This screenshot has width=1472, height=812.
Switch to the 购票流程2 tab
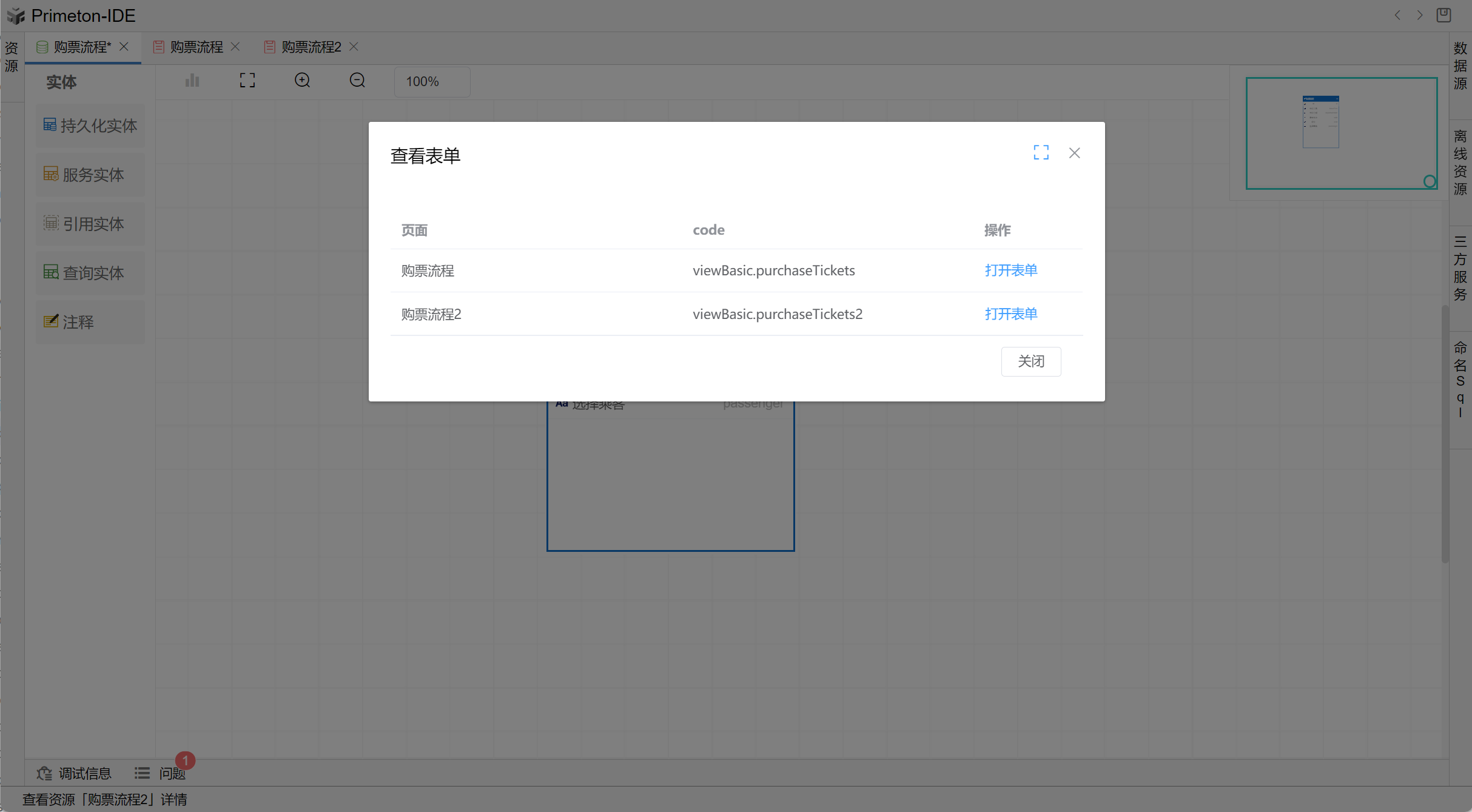coord(311,47)
